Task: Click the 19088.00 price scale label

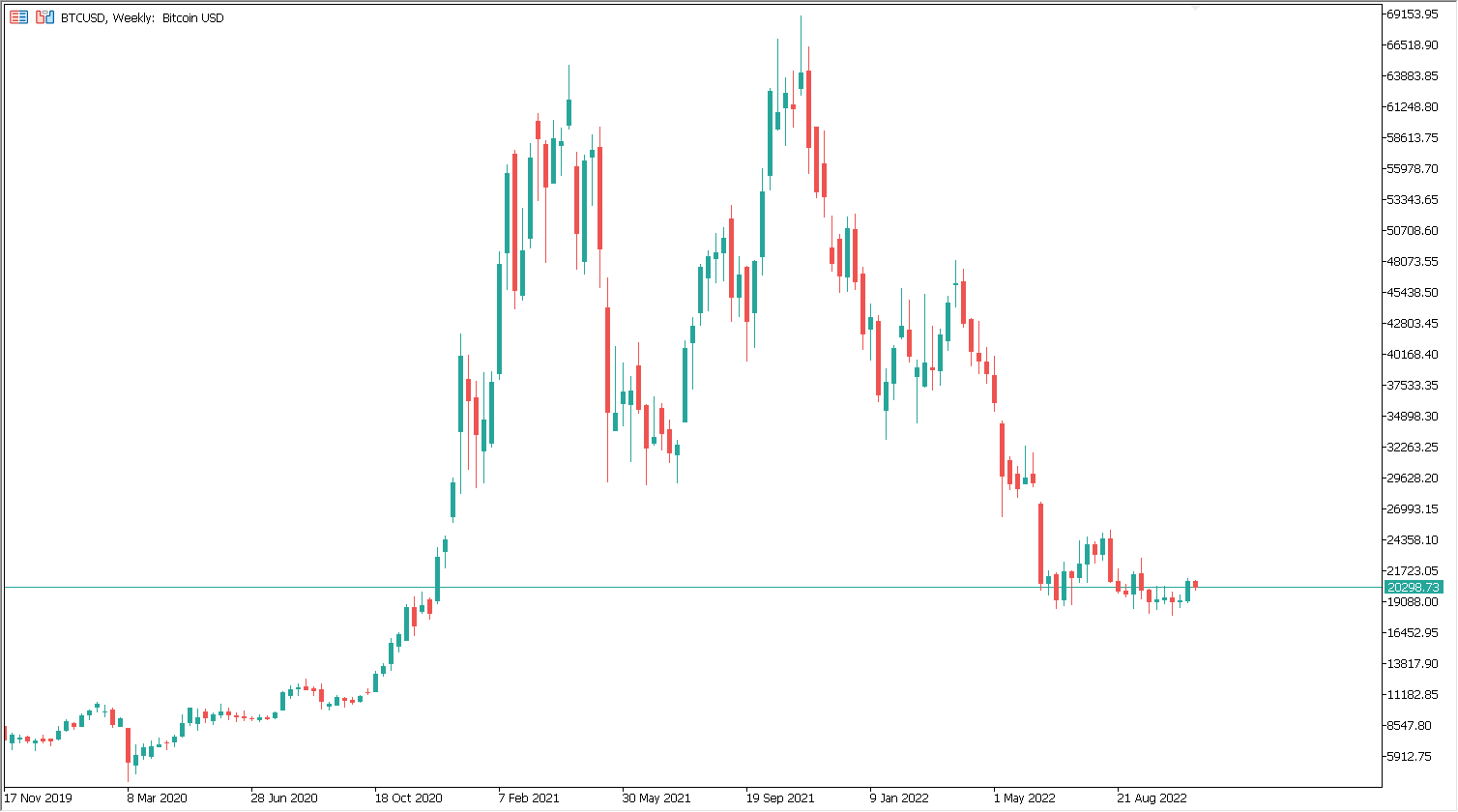Action: (1413, 601)
